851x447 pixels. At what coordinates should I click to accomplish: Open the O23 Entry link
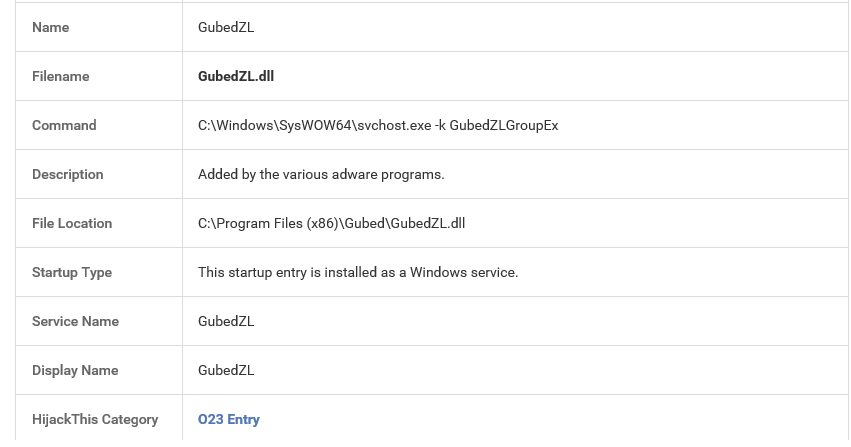[228, 419]
